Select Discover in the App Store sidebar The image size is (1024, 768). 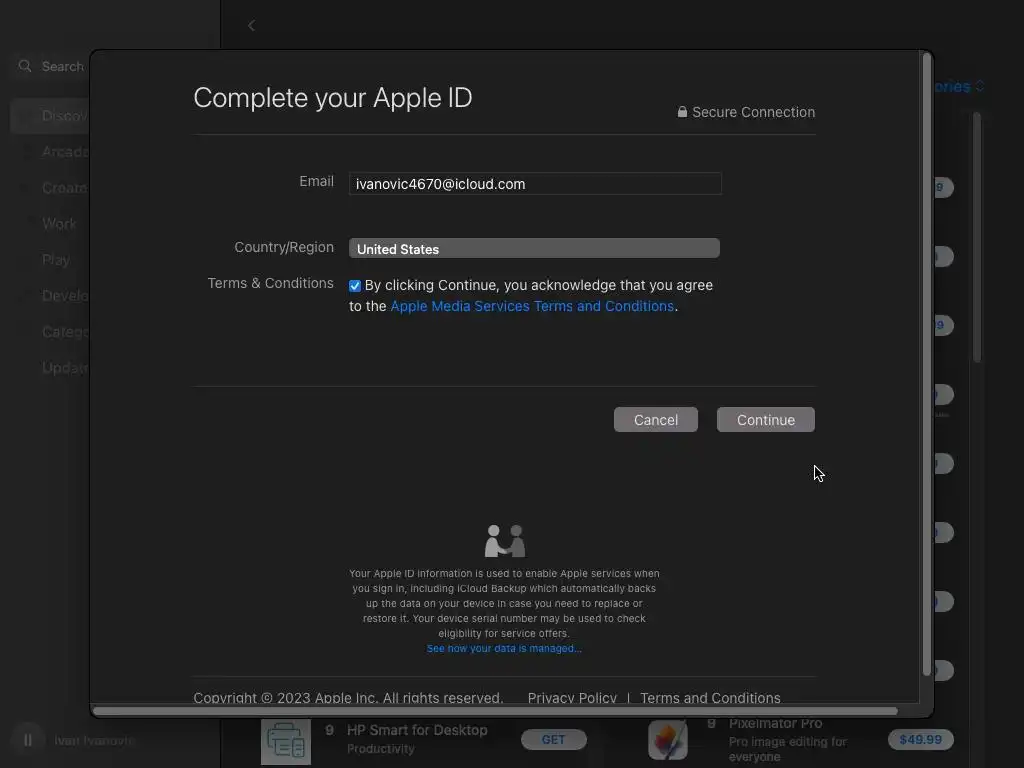coord(50,116)
